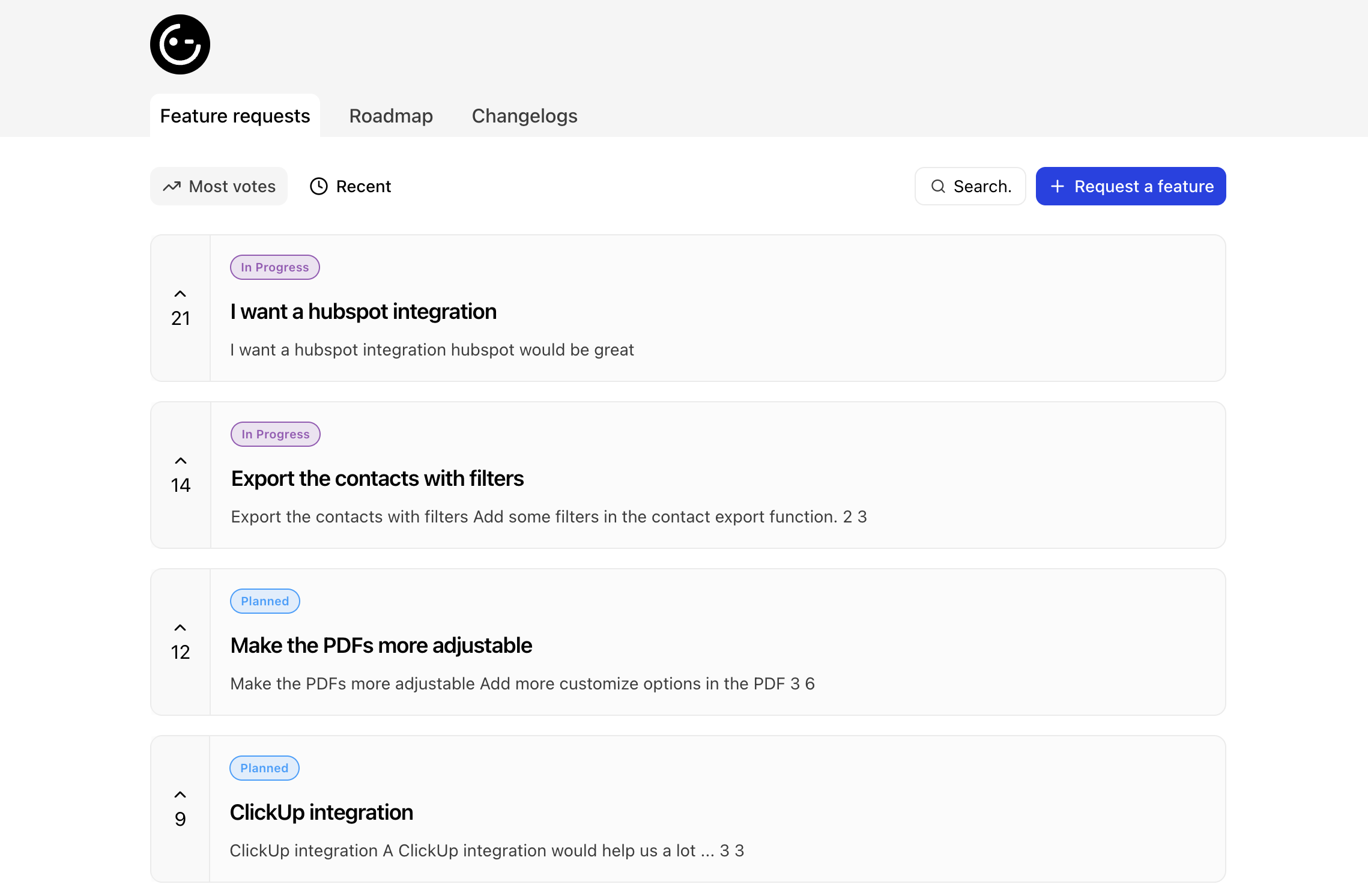Click the Planned badge on ClickUp integration
1368x896 pixels.
264,768
